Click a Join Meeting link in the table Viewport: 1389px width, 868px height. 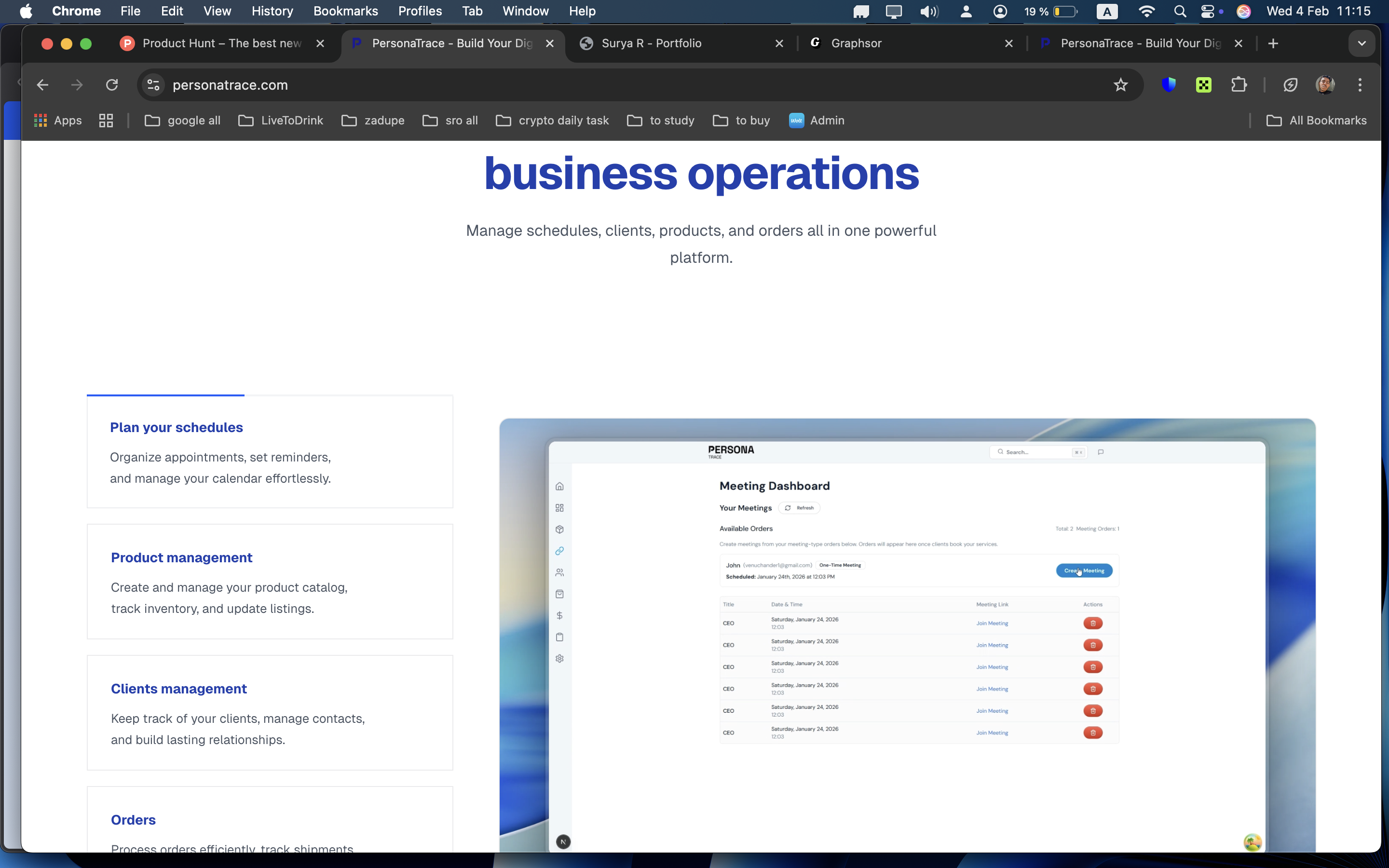993,624
